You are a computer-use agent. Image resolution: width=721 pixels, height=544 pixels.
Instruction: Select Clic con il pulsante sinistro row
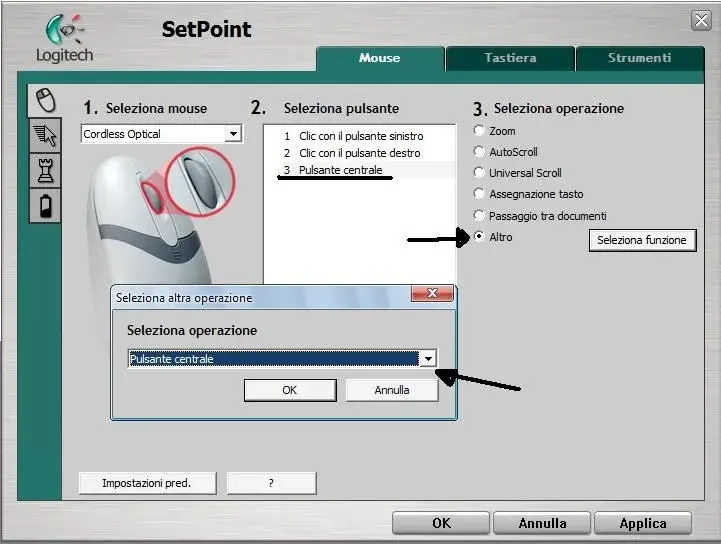(360, 136)
